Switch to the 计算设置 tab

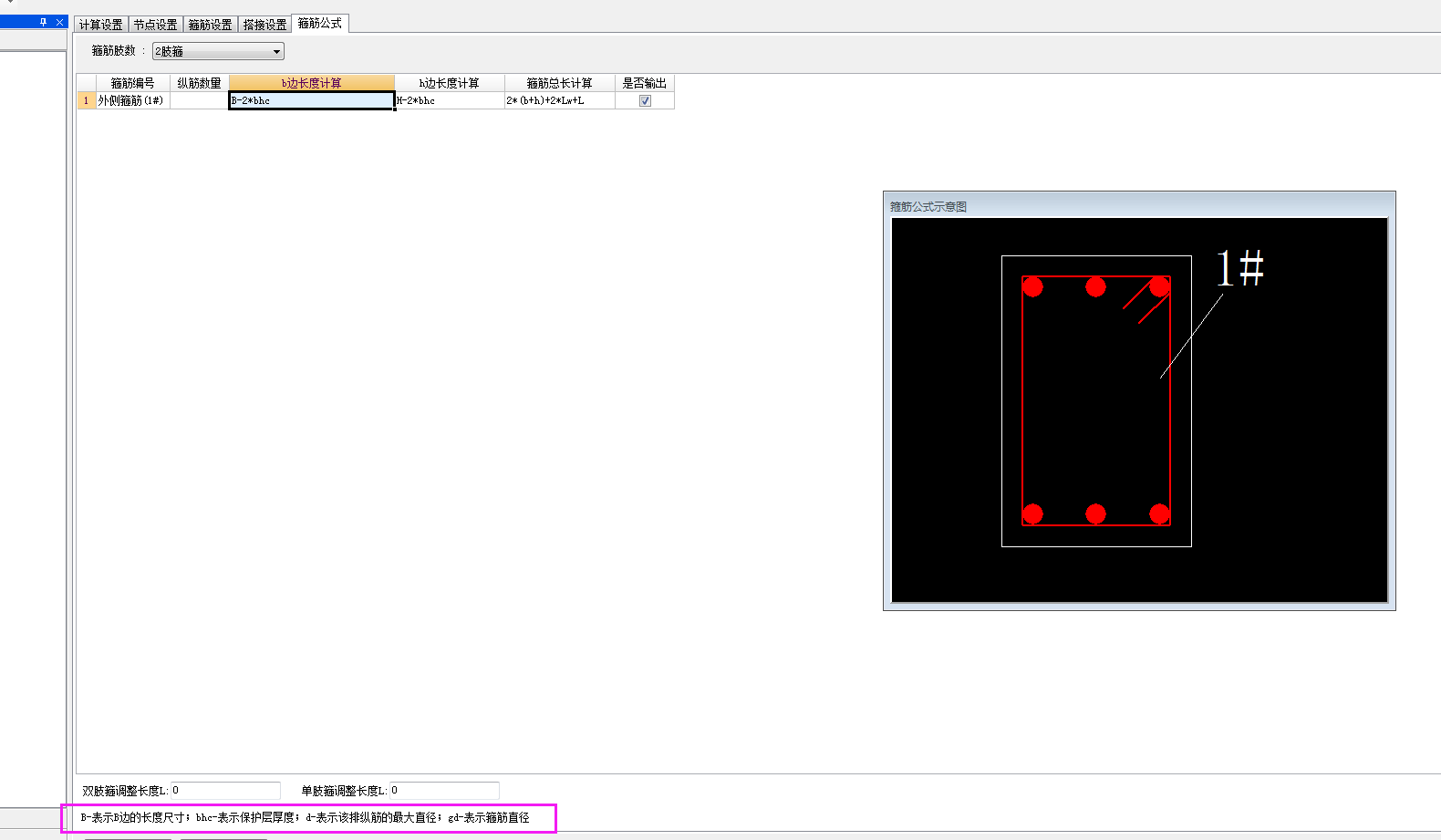coord(100,25)
